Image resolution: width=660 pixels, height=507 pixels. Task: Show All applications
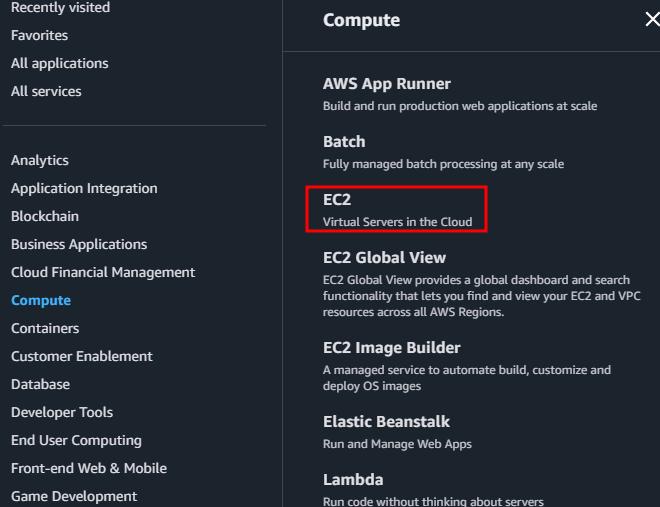click(x=59, y=63)
